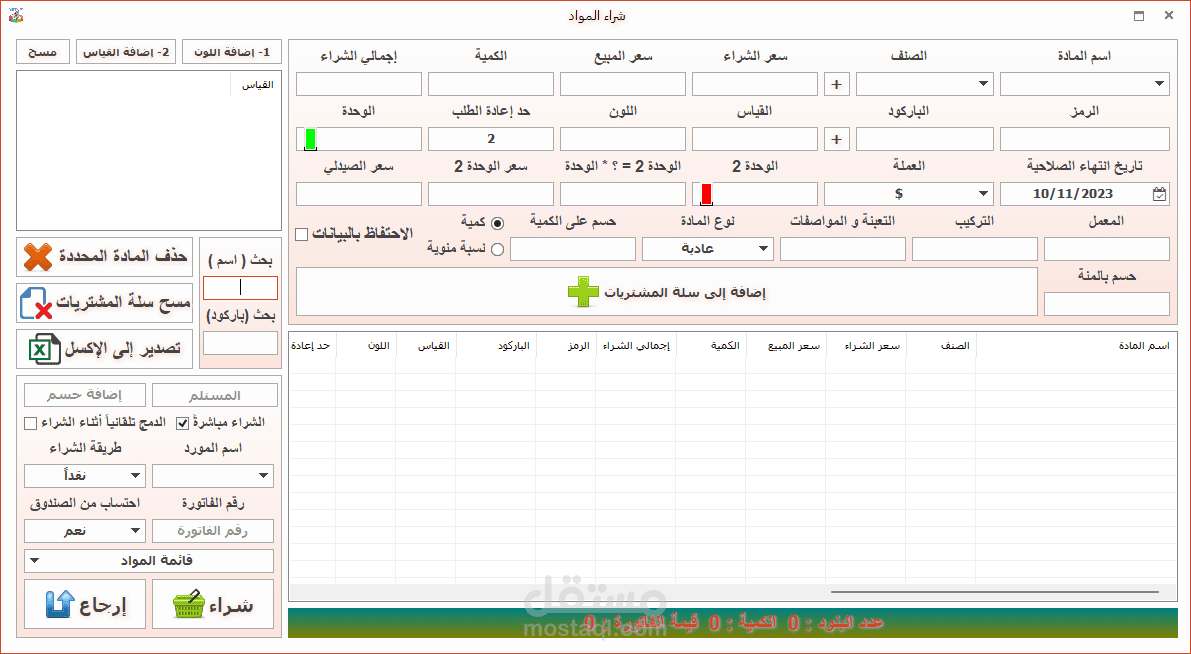Click the الباركود table column header

click(495, 346)
